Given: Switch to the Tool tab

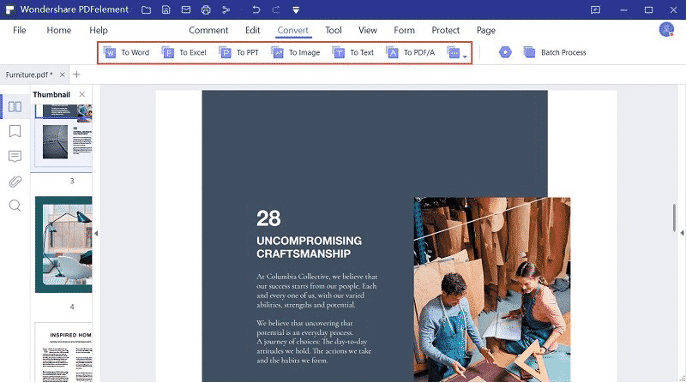Looking at the screenshot, I should [x=333, y=30].
